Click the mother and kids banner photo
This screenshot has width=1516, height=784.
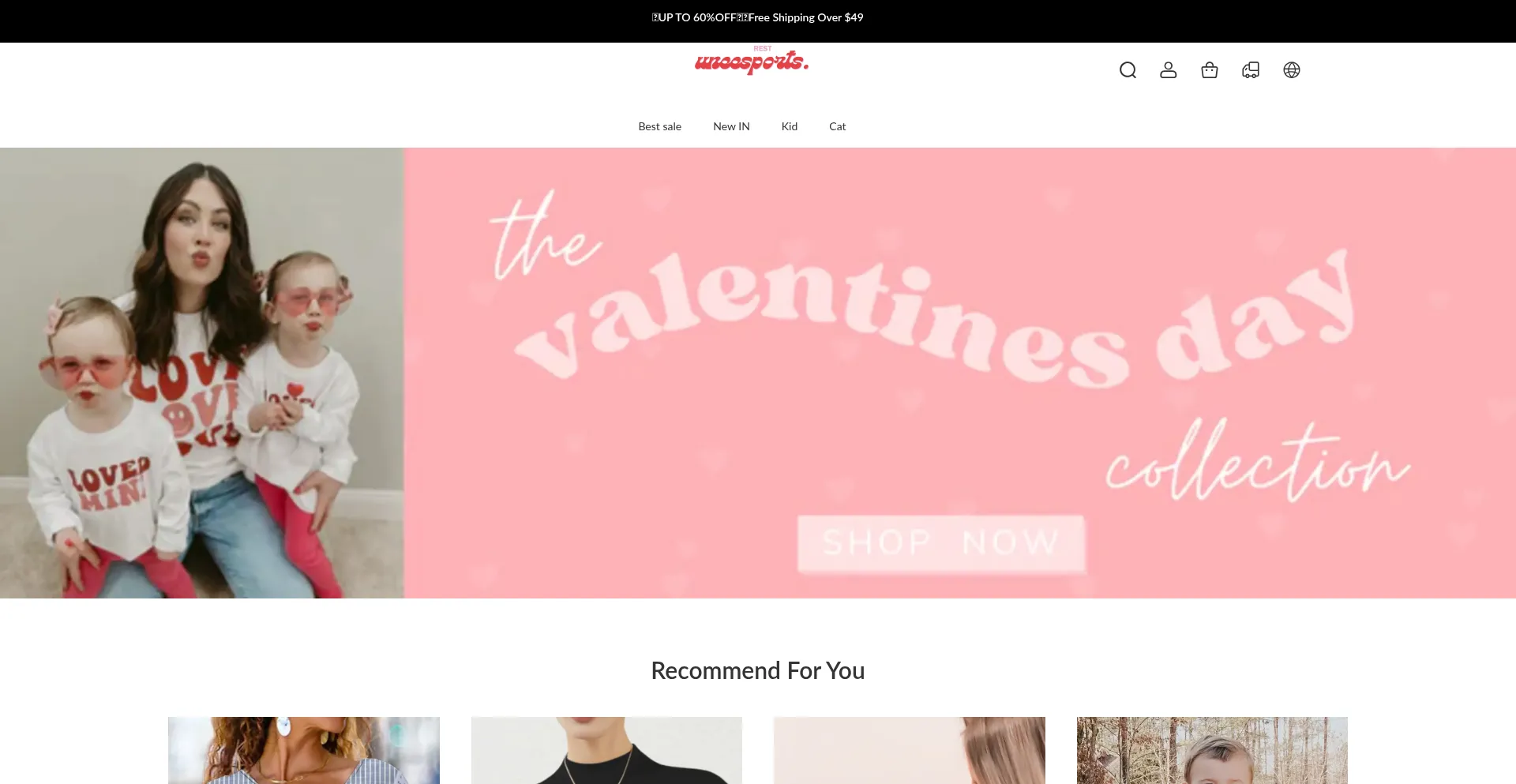[x=202, y=373]
